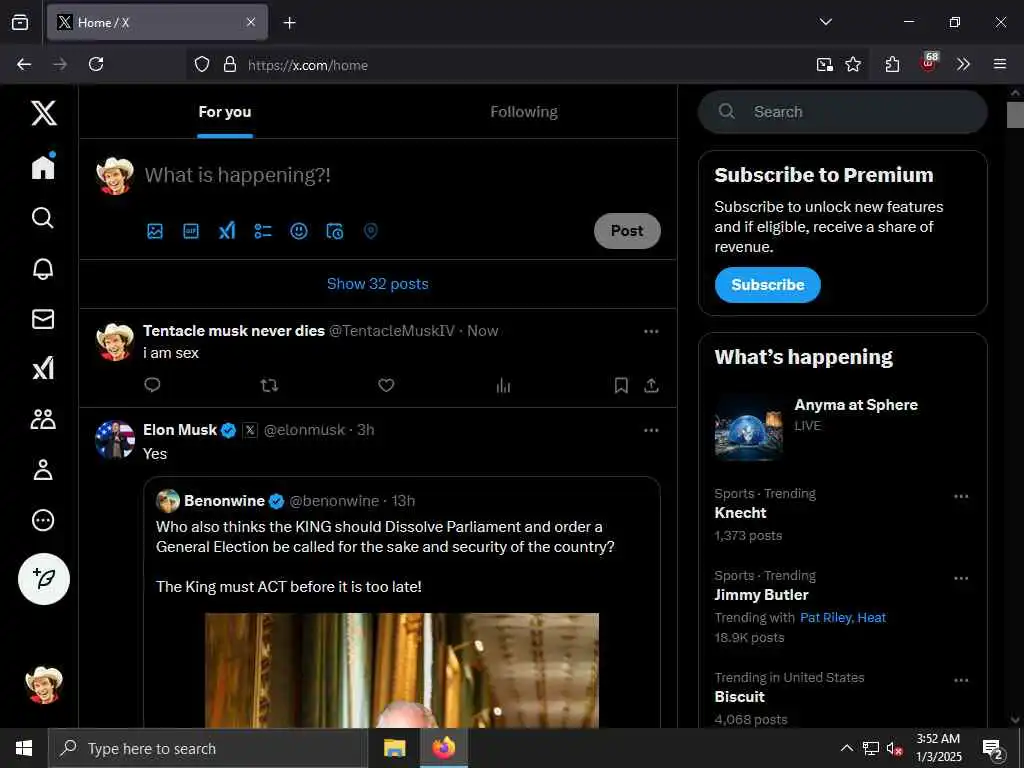Click the round compose post feather button

[x=44, y=579]
